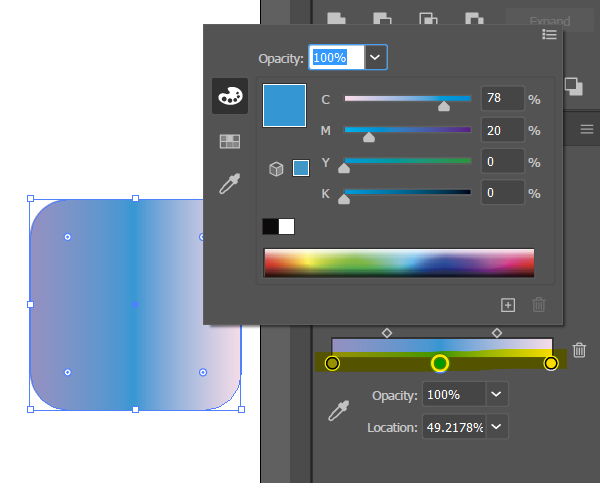Open the Location dropdown arrow
The image size is (600, 483).
click(496, 426)
